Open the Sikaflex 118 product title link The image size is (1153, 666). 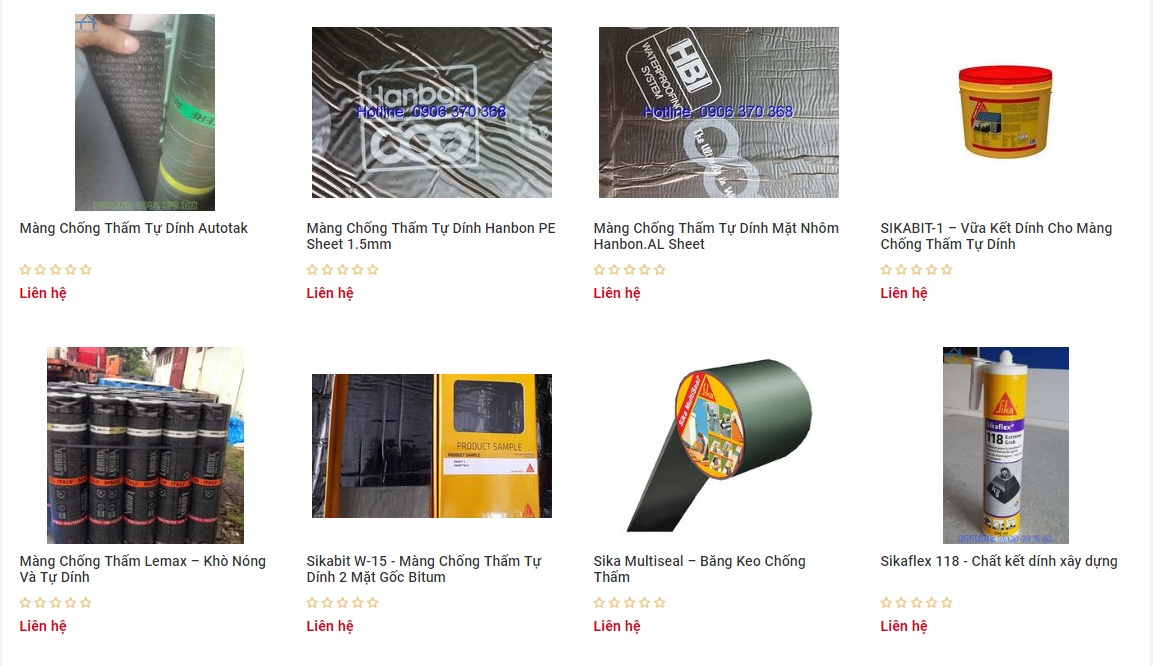(x=999, y=561)
